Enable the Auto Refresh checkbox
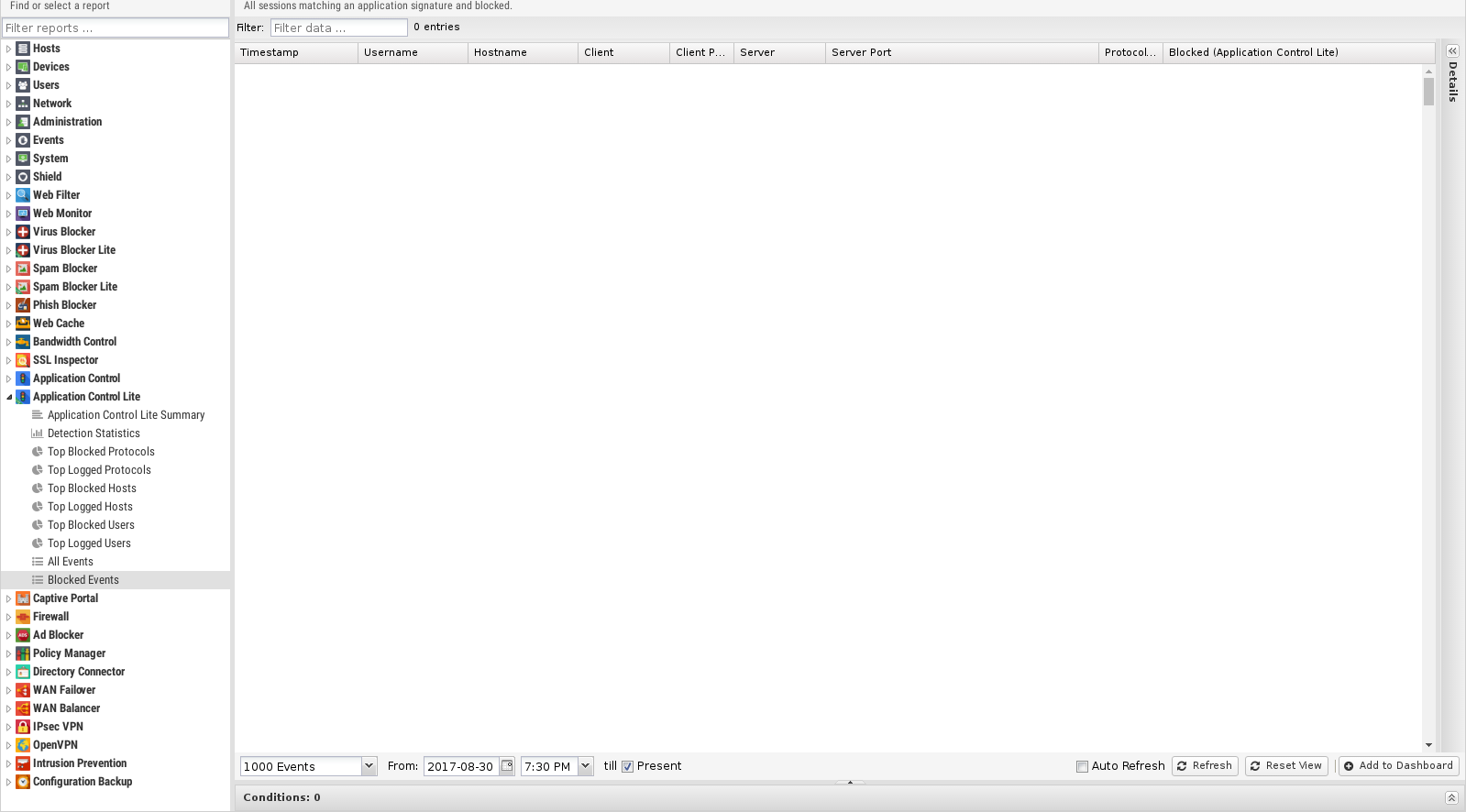Viewport: 1466px width, 812px height. coord(1082,767)
